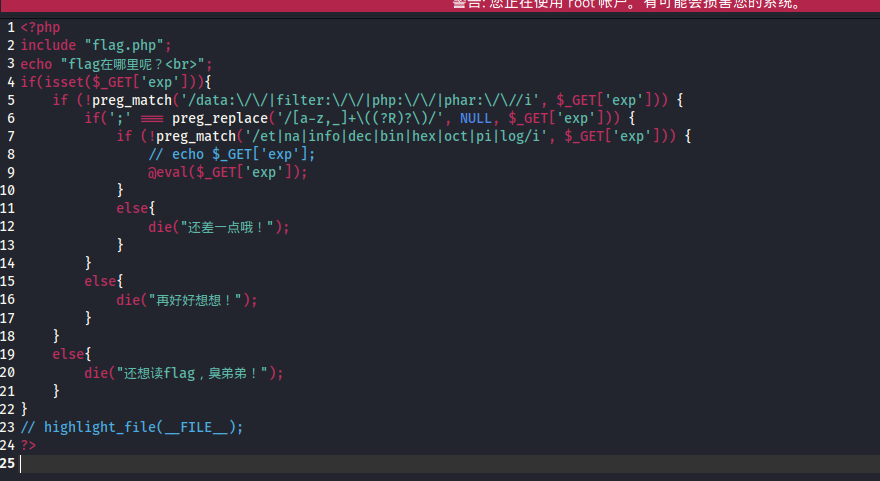880x481 pixels.
Task: Click the die("再好好想想！") statement
Action: (186, 299)
